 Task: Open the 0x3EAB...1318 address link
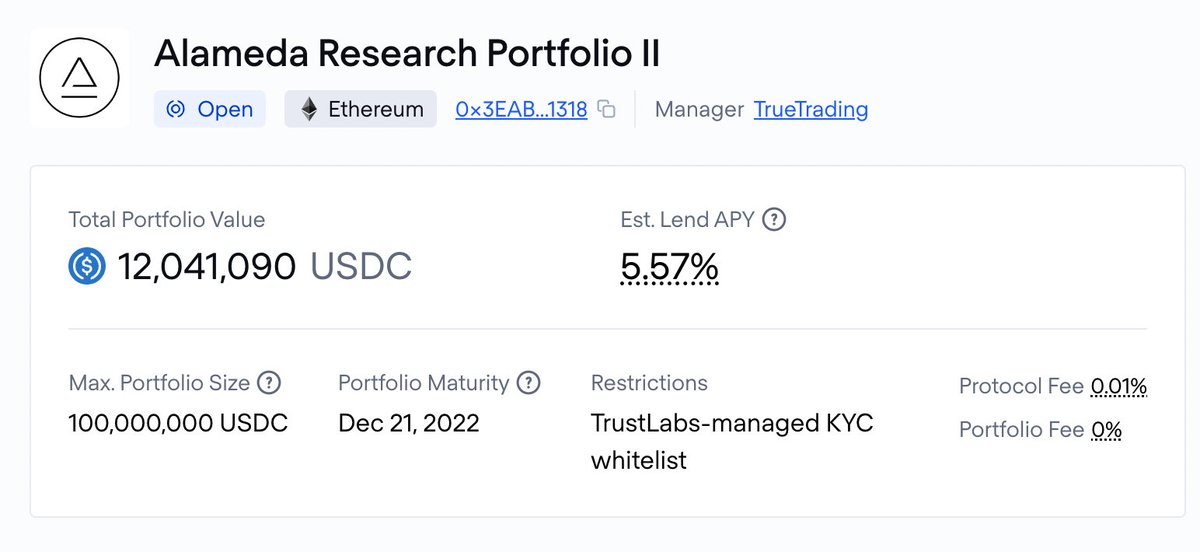tap(521, 109)
